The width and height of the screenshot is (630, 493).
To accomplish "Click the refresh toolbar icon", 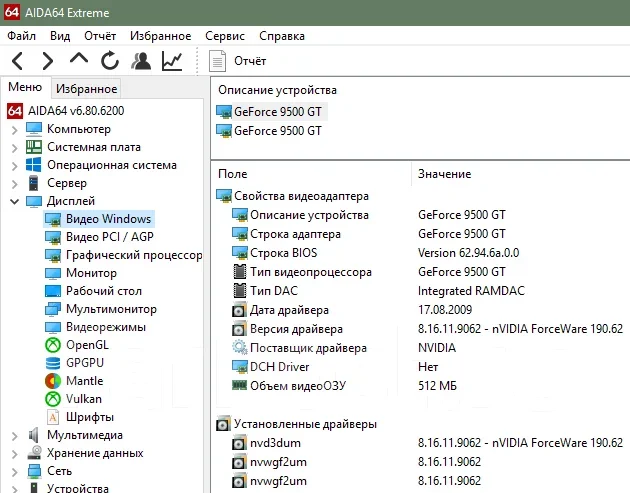I will tap(110, 61).
